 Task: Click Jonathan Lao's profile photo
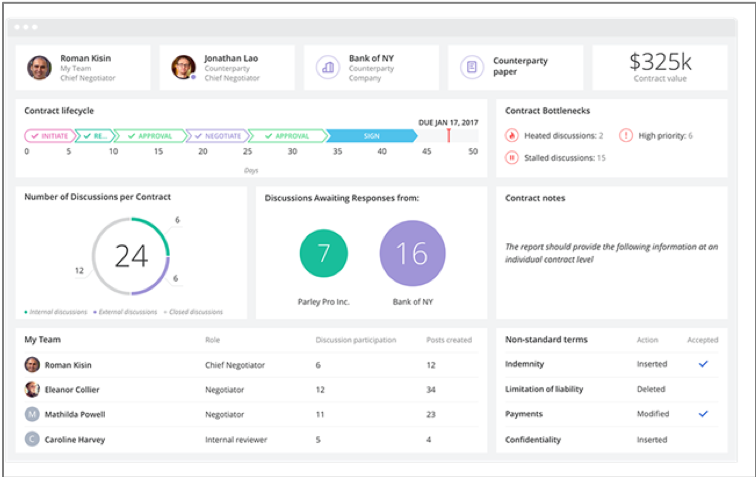(183, 67)
